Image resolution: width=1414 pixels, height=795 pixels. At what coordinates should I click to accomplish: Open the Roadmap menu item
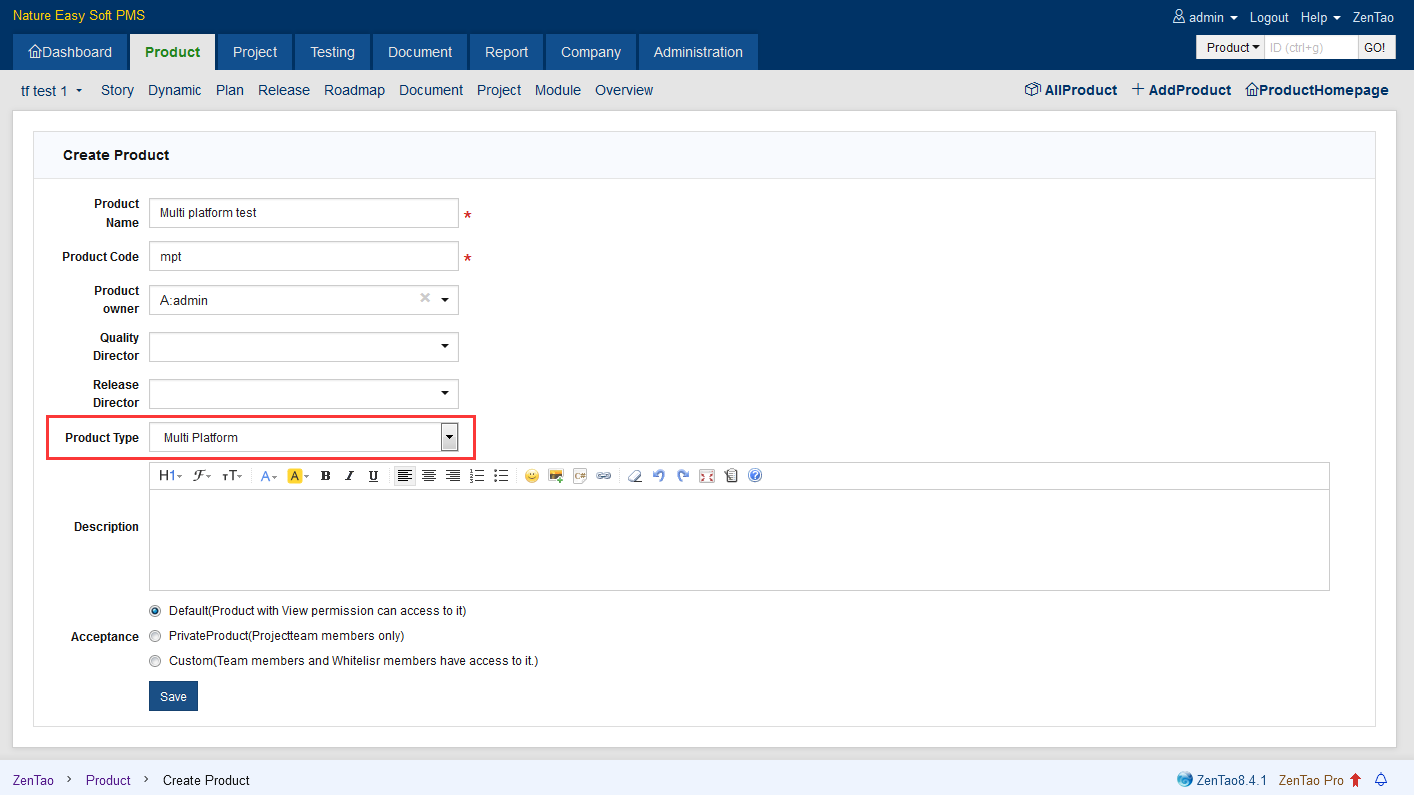pos(354,90)
